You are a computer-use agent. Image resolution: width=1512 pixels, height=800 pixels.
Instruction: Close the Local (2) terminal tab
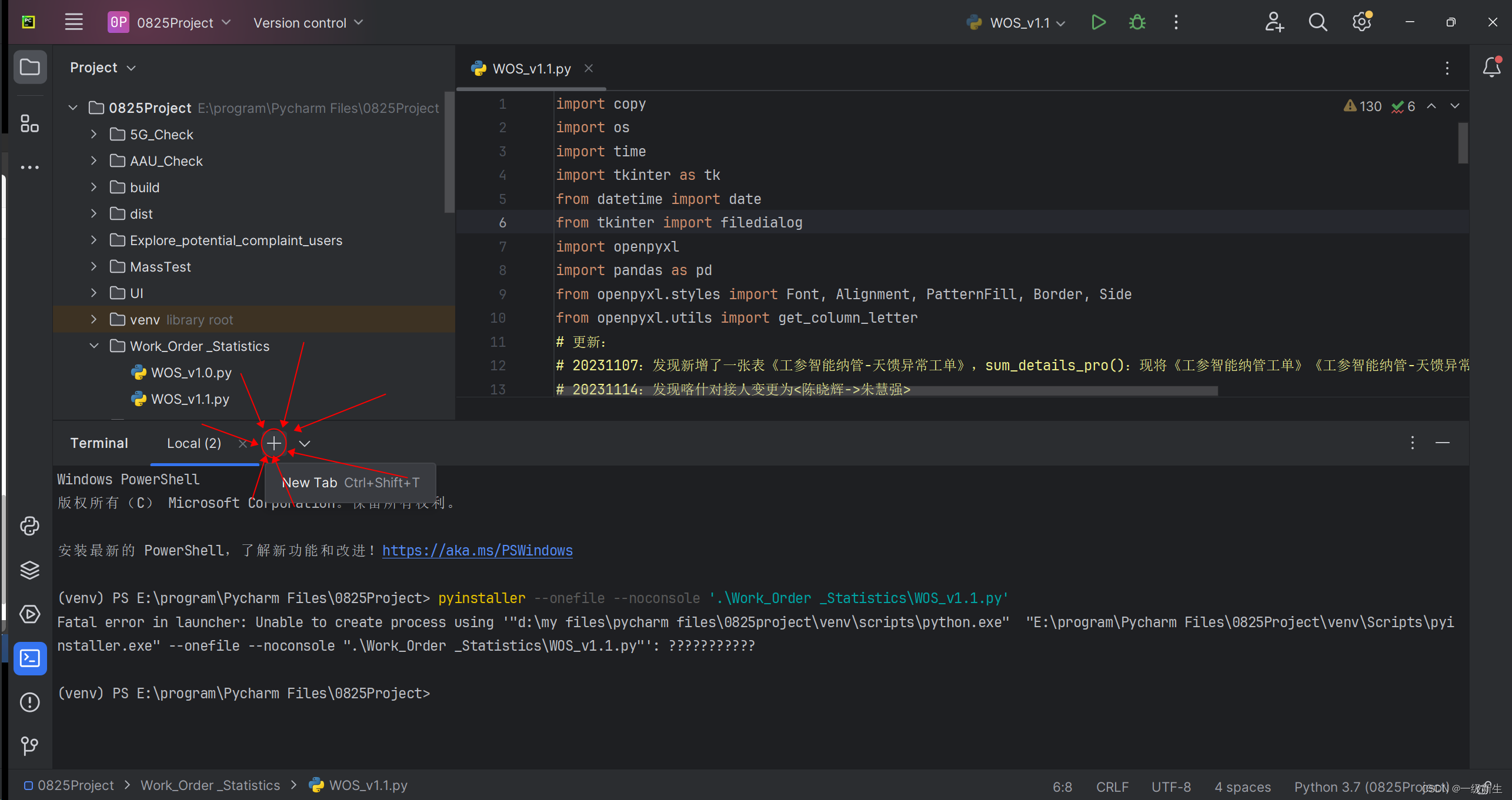point(242,444)
